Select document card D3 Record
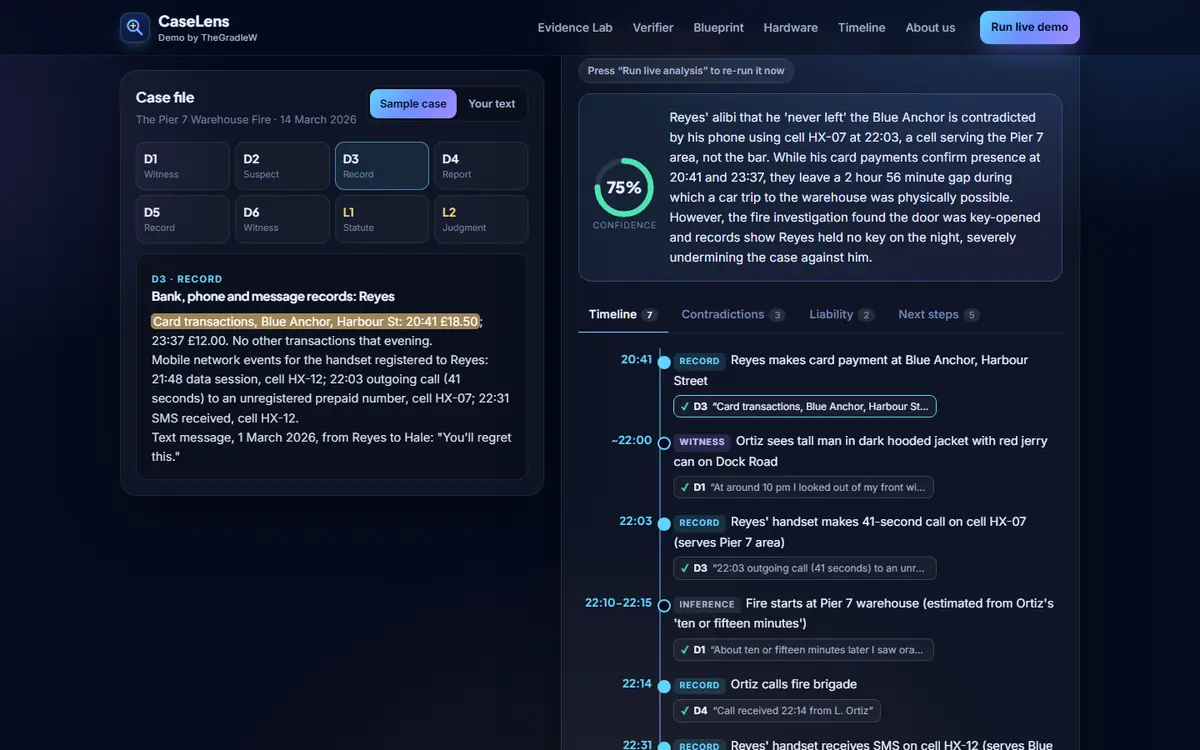The width and height of the screenshot is (1200, 750). tap(382, 166)
